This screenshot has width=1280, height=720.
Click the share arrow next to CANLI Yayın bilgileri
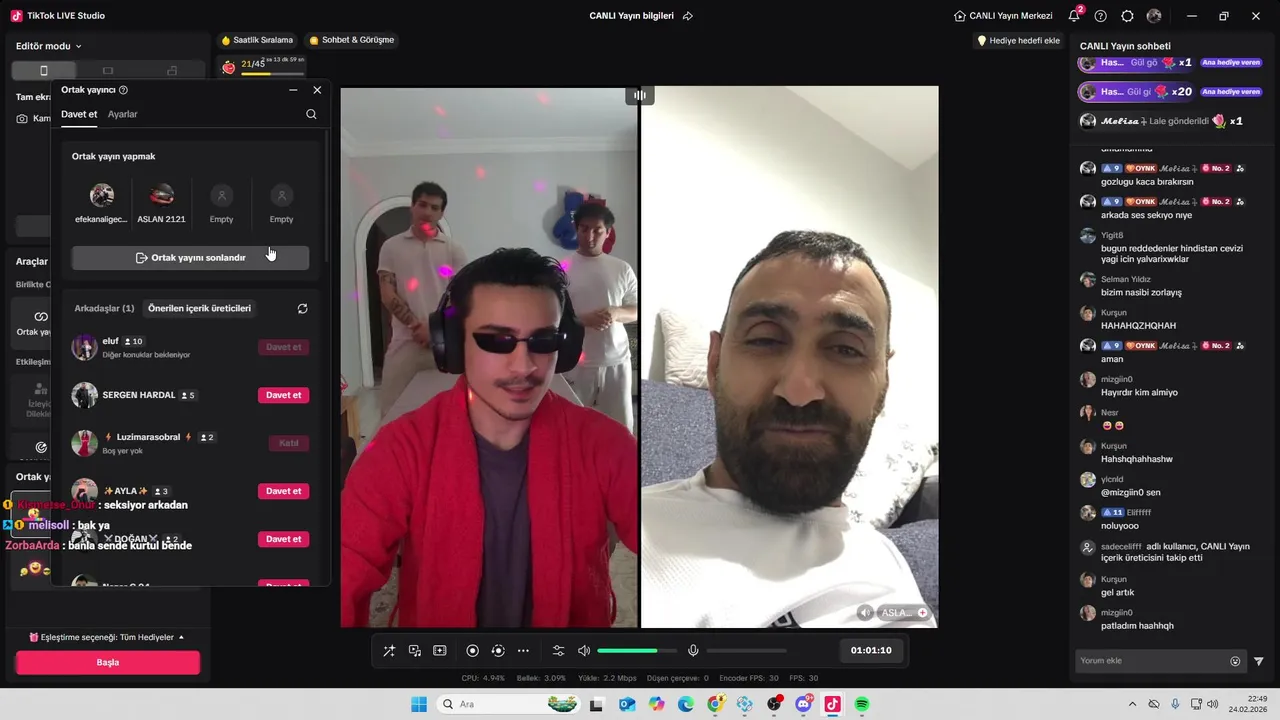pos(687,16)
